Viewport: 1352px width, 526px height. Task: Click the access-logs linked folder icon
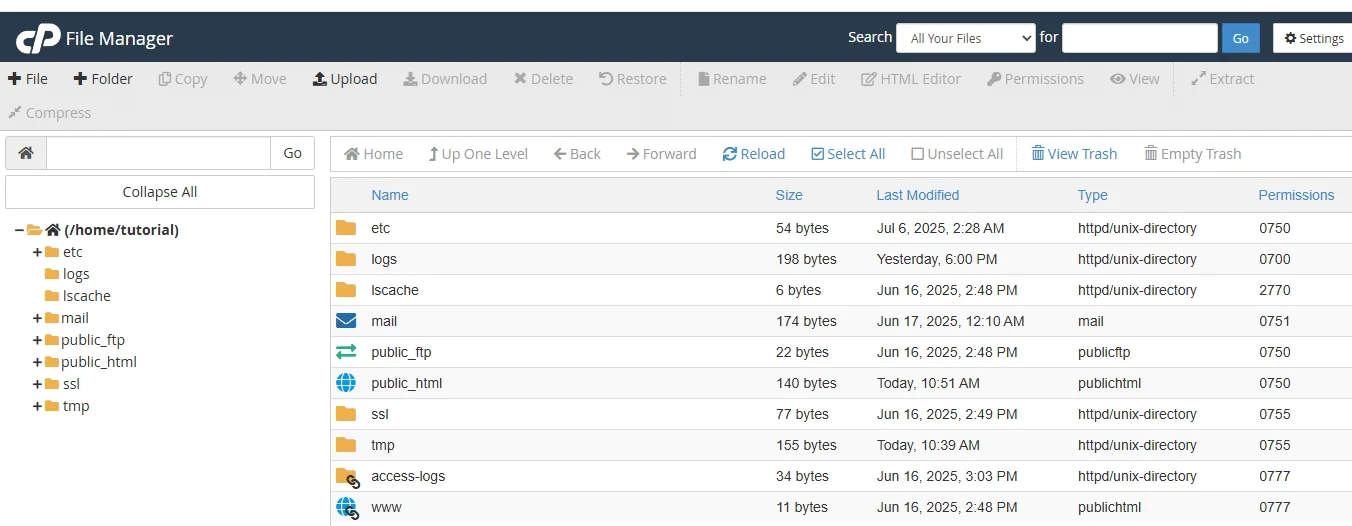tap(347, 477)
